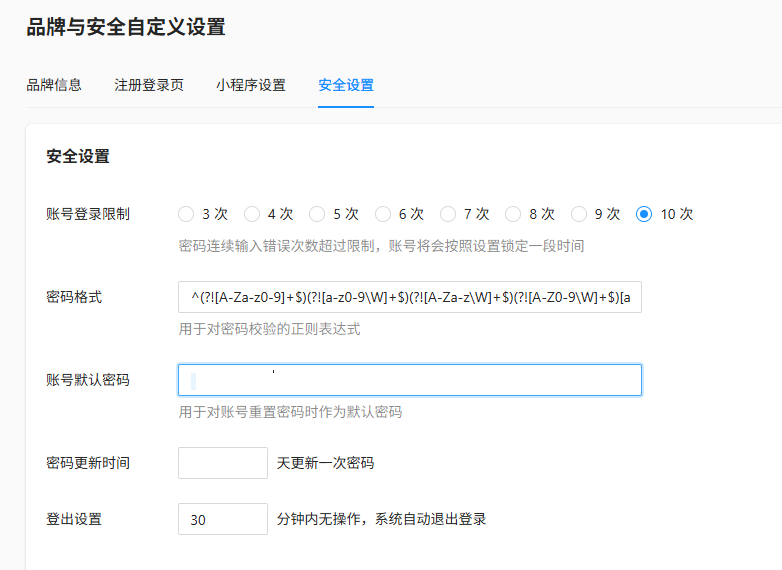
Task: Click the 安全设置 section heading
Action: point(78,156)
